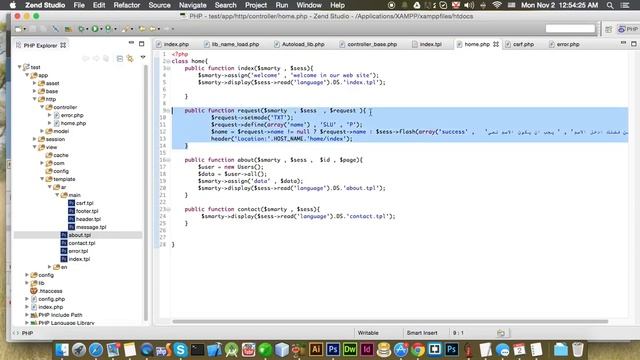The width and height of the screenshot is (640, 360).
Task: Click the Last Edit Location toolbar icon
Action: click(x=142, y=29)
